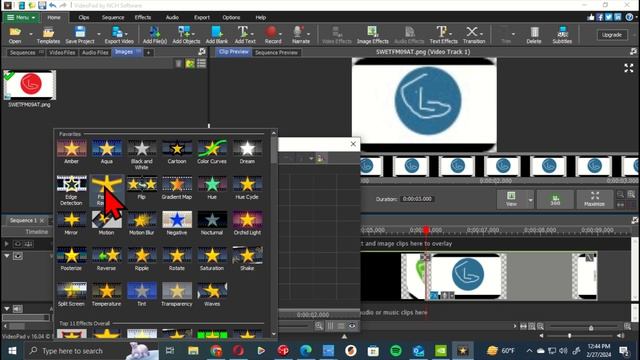Image resolution: width=640 pixels, height=360 pixels.
Task: Click the Record toolbar button
Action: (273, 35)
